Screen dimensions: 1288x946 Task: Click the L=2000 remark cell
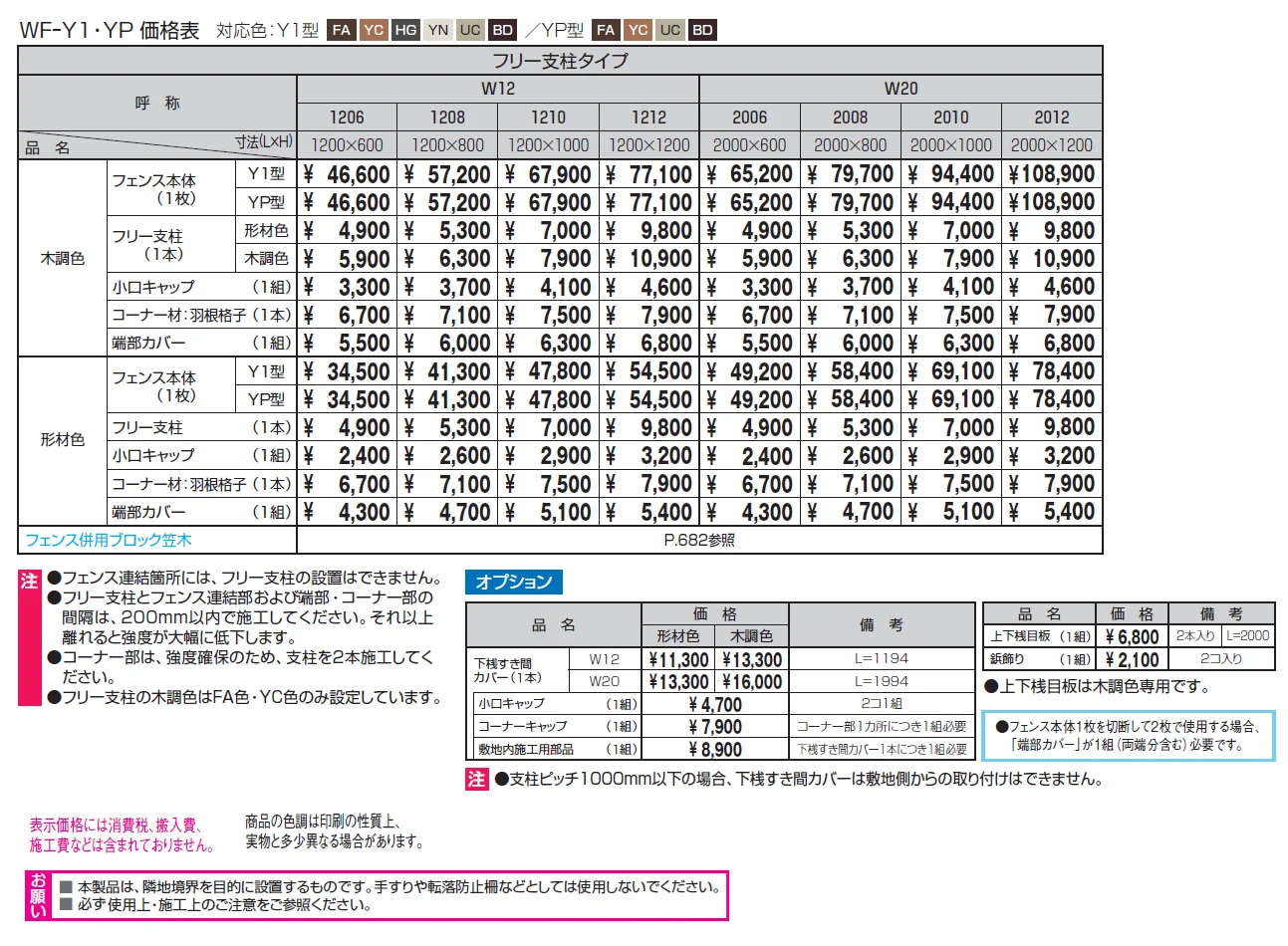[1248, 635]
